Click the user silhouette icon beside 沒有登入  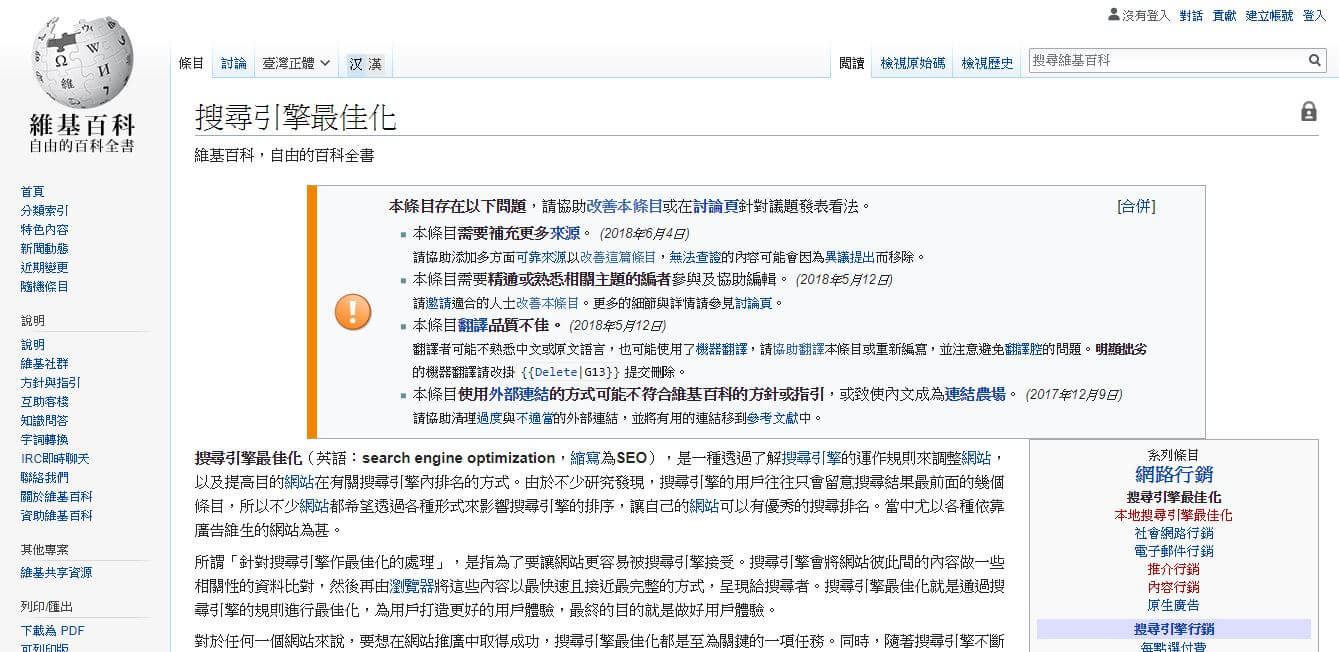1114,15
